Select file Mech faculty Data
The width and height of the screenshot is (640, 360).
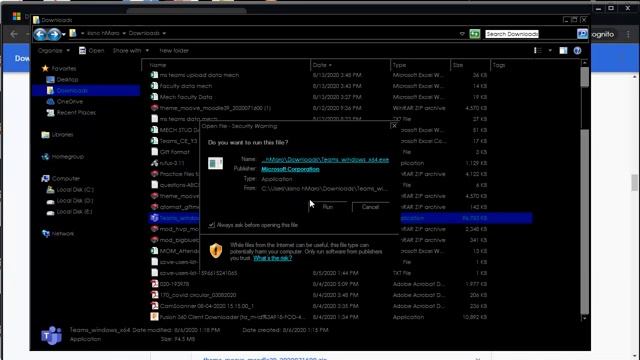pos(186,97)
